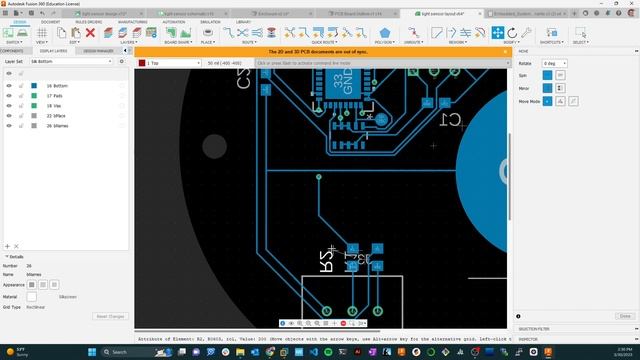This screenshot has height=360, width=640.
Task: Expand the ROUTE toolbar menu
Action: coord(249,42)
